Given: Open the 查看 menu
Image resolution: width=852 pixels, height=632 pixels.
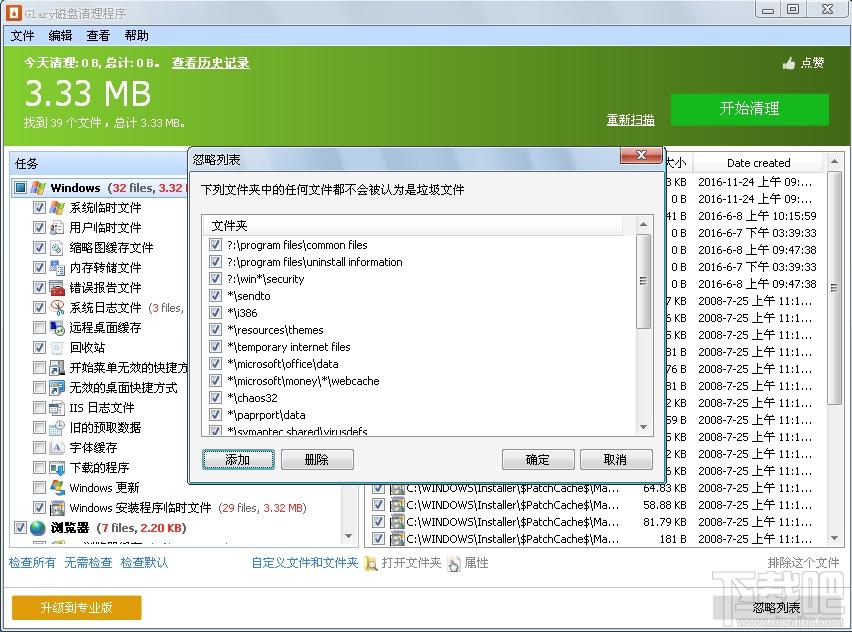Looking at the screenshot, I should click(98, 35).
